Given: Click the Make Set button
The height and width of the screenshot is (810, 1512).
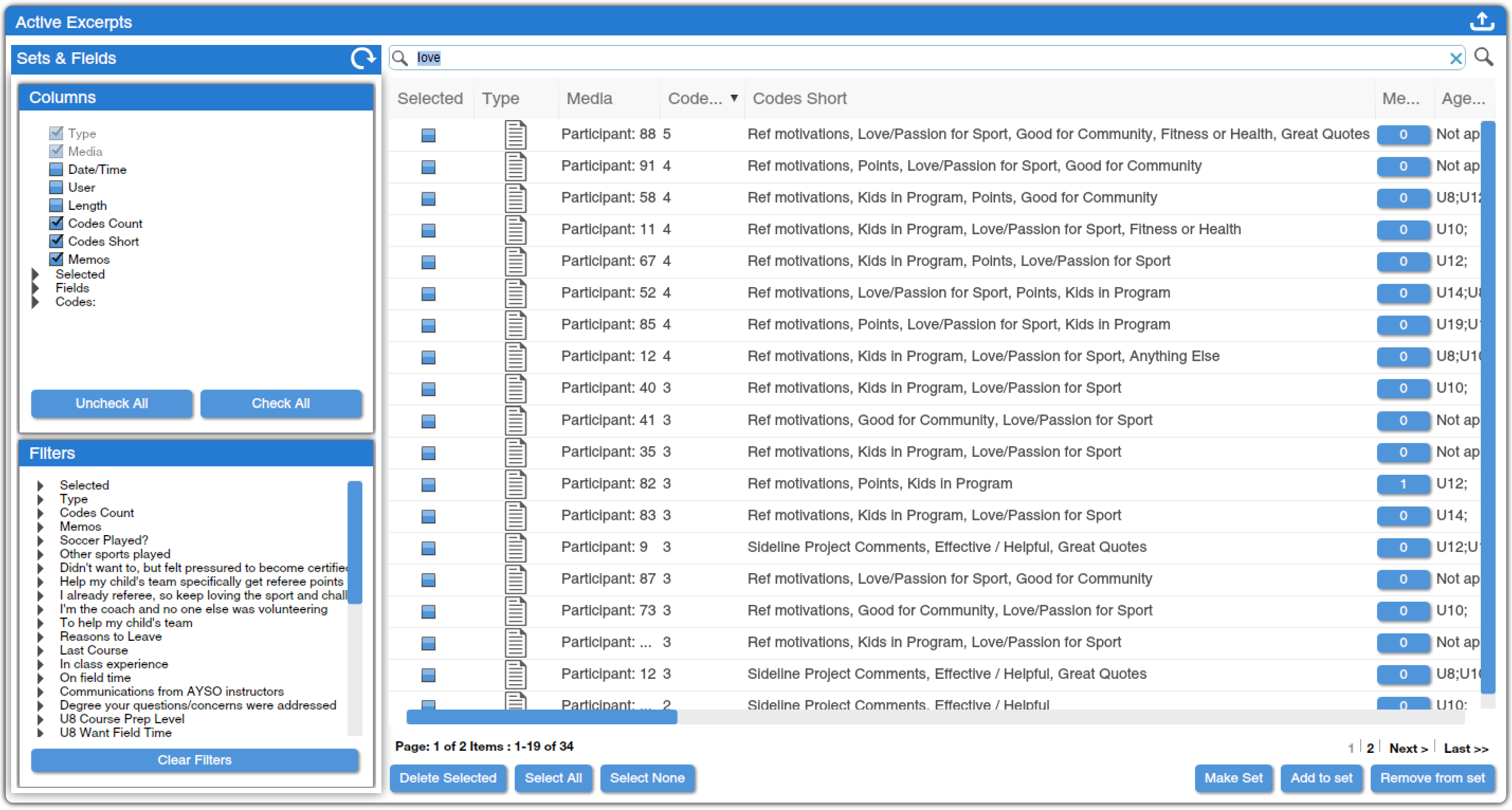Looking at the screenshot, I should (1233, 778).
